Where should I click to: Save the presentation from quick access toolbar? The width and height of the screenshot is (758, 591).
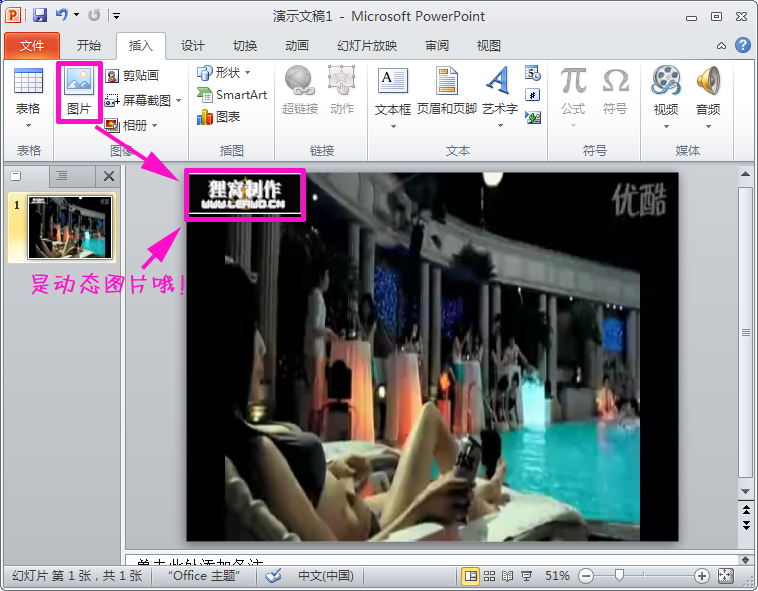pyautogui.click(x=40, y=15)
